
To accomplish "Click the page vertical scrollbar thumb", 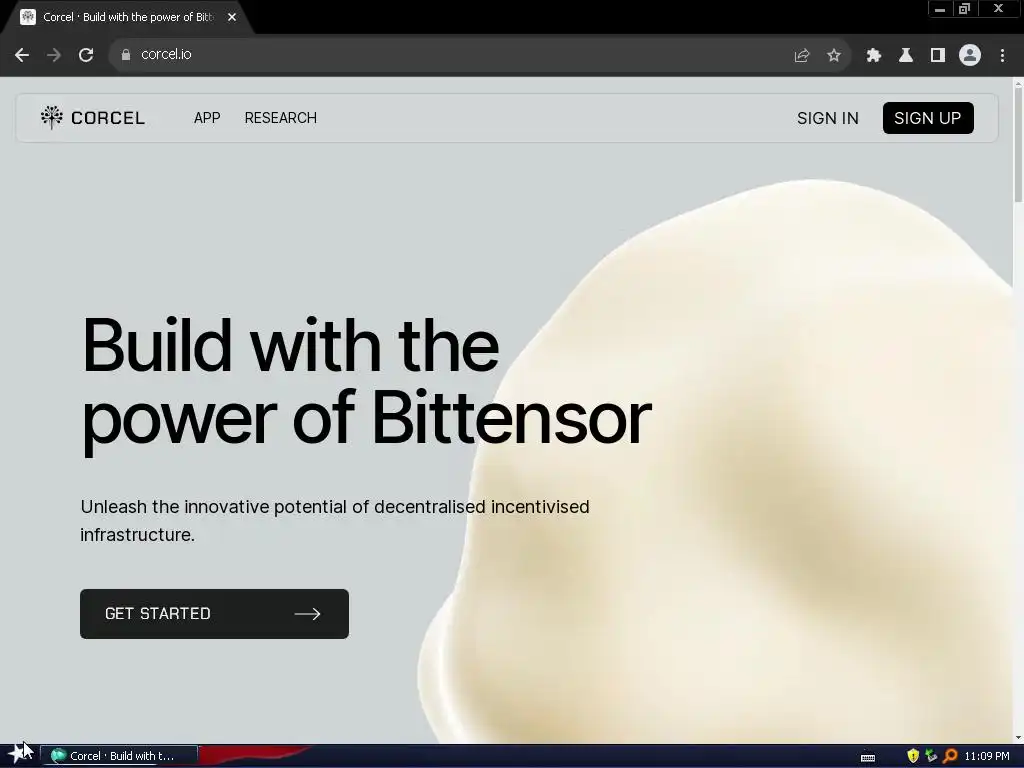I will click(x=1018, y=144).
